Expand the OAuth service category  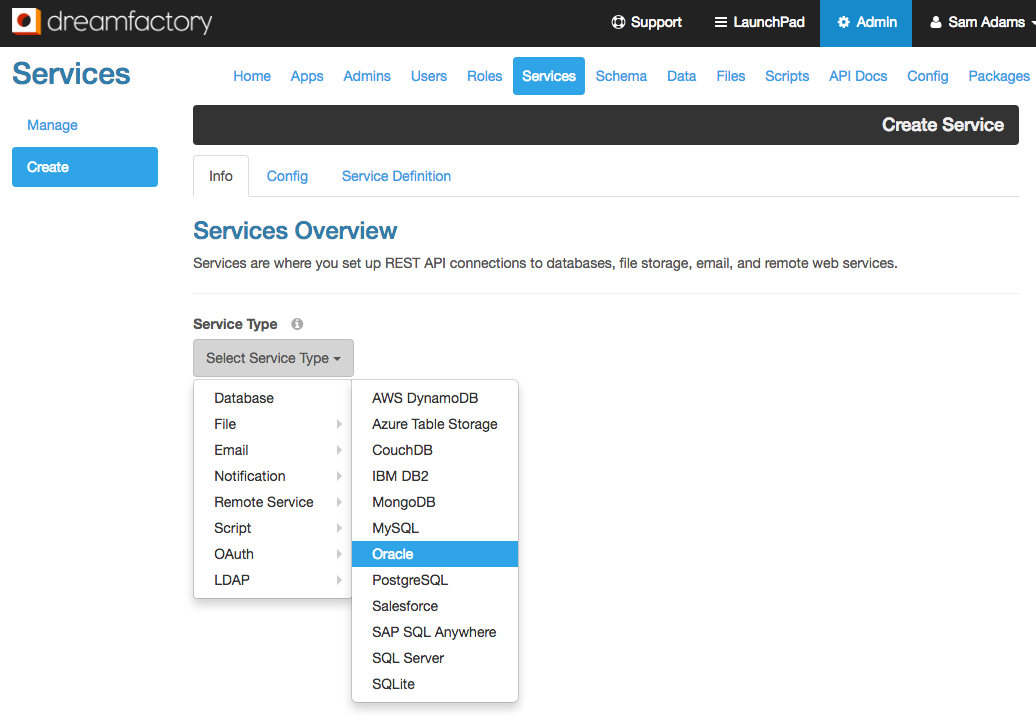(233, 553)
